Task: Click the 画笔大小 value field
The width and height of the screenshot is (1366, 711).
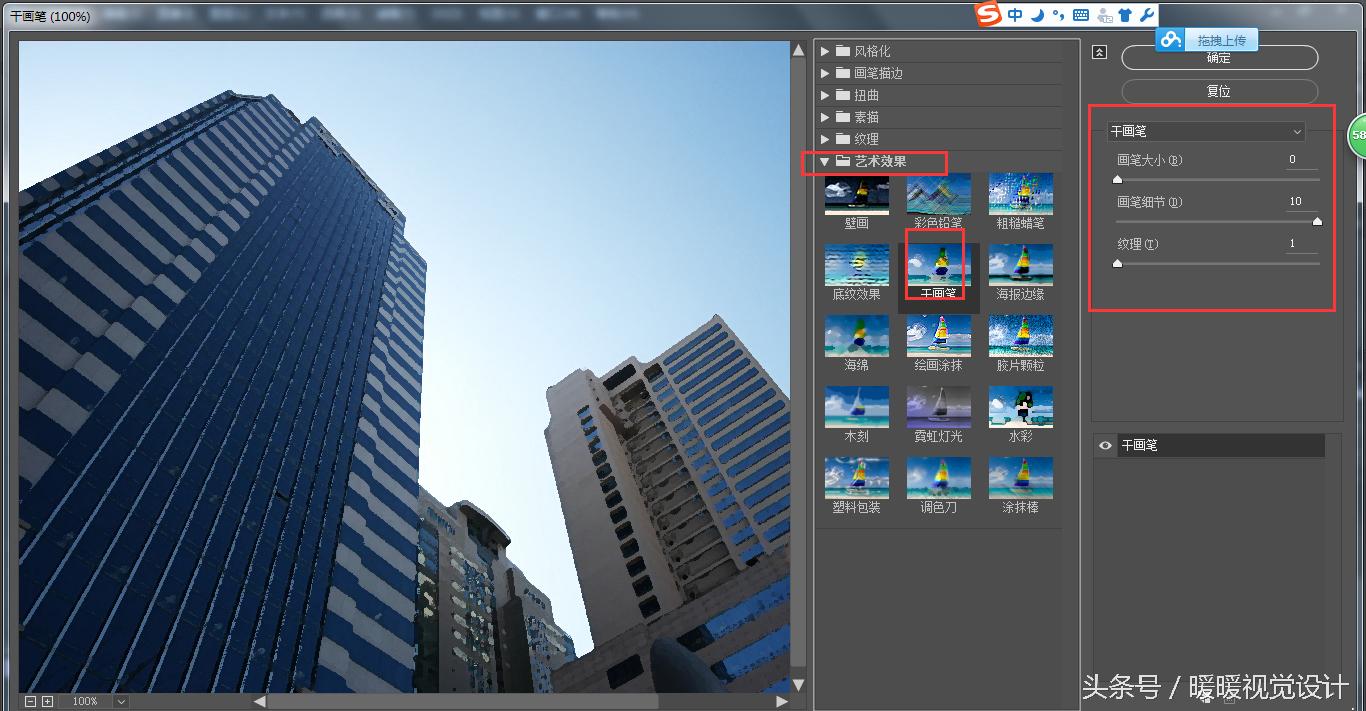Action: 1301,160
